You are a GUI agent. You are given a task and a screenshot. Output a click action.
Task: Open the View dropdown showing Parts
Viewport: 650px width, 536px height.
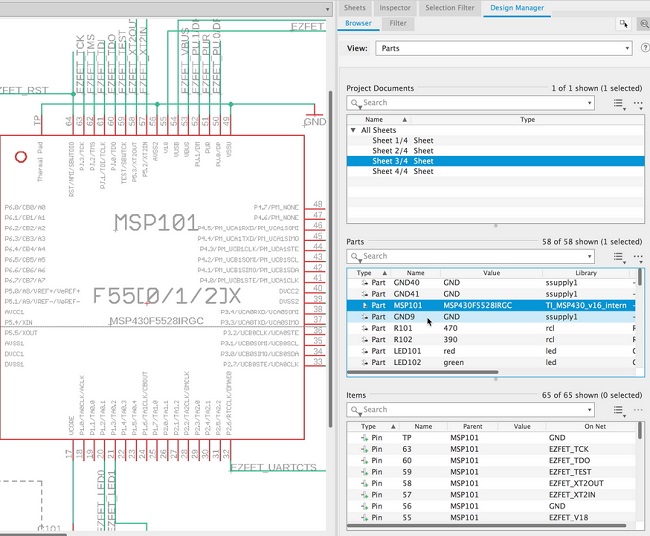(x=504, y=49)
